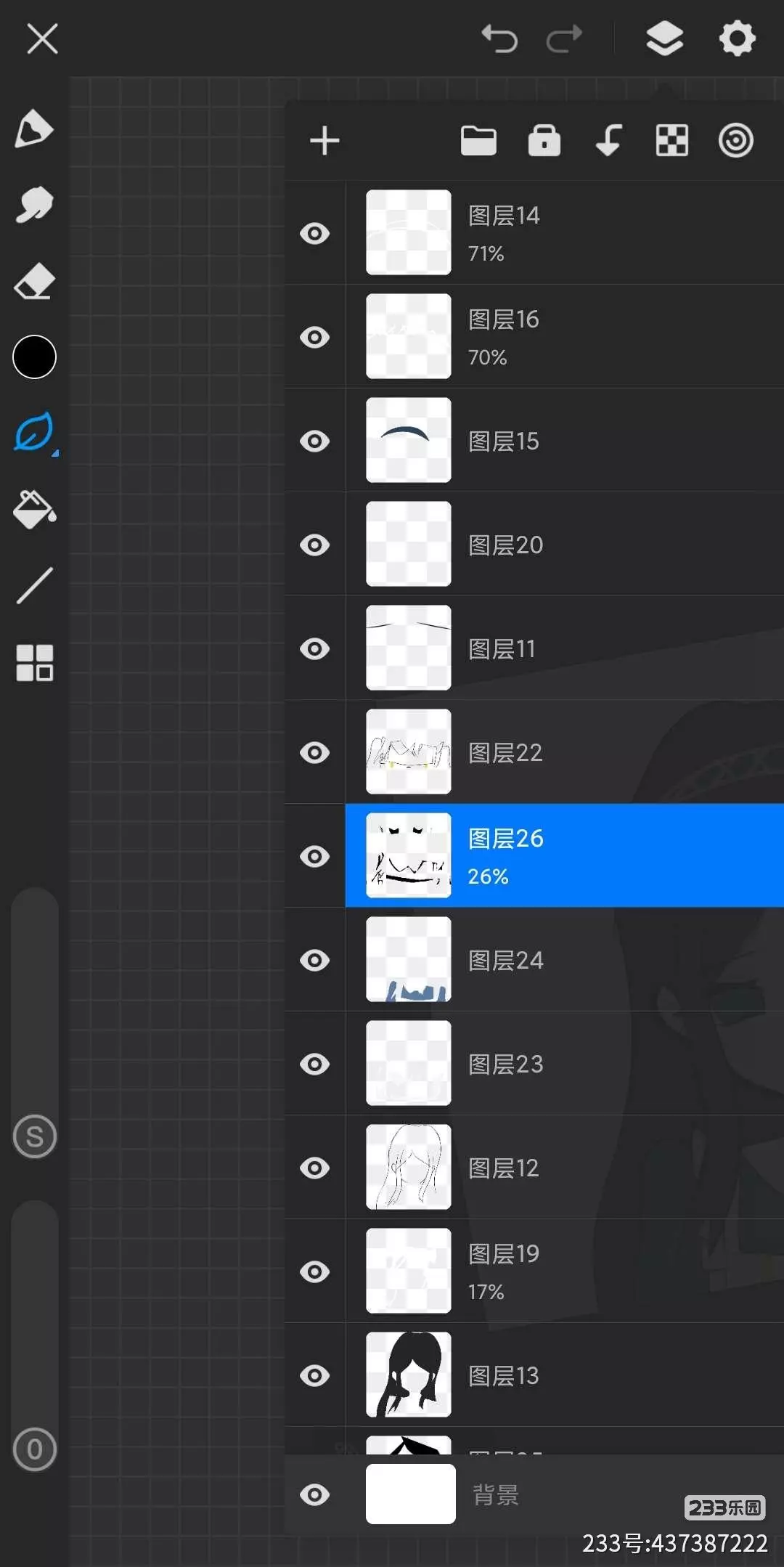Screen dimensions: 784x1567
Task: Click the 26% opacity of 图层26
Action: tap(488, 877)
